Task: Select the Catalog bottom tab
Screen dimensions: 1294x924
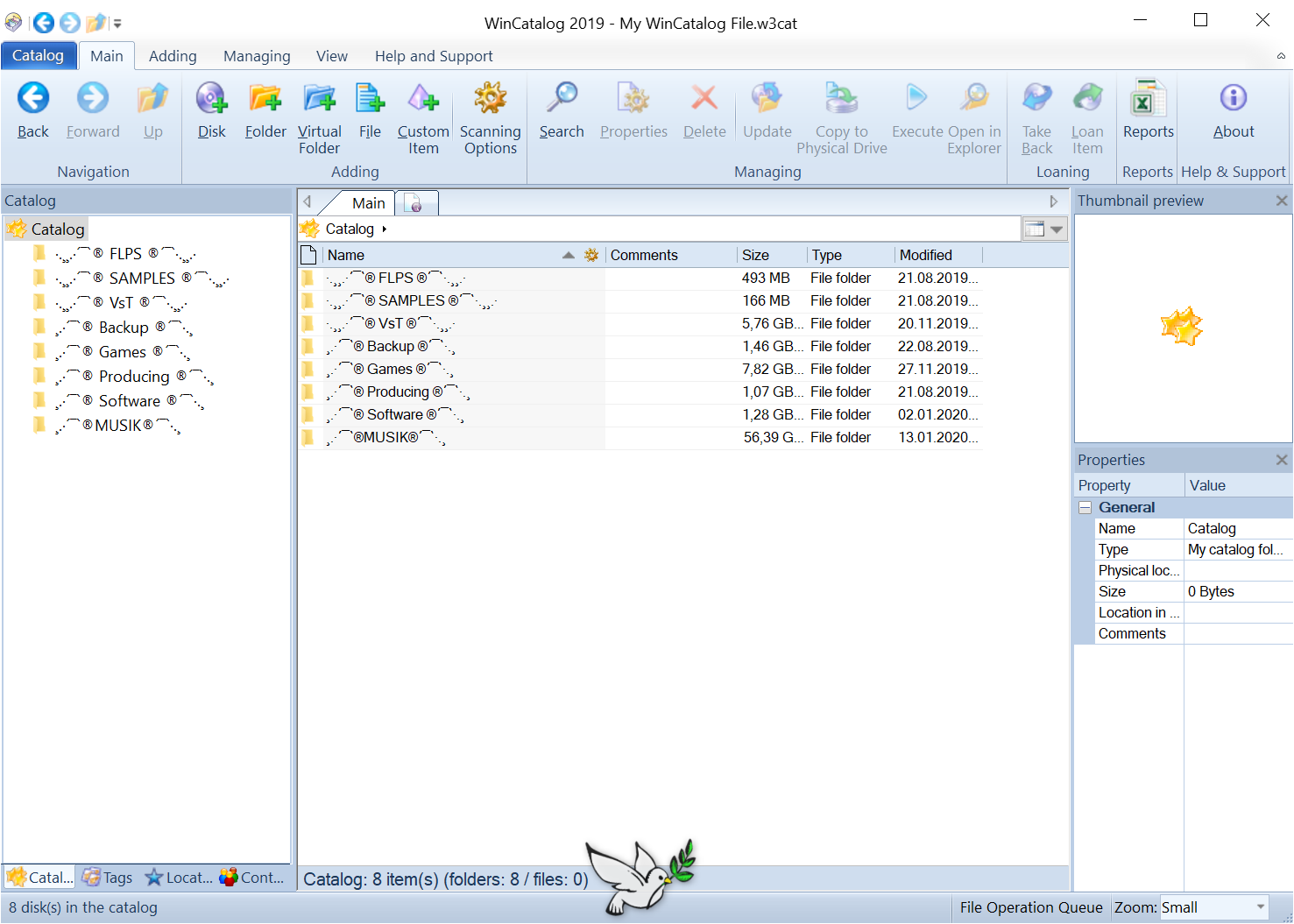Action: (39, 878)
